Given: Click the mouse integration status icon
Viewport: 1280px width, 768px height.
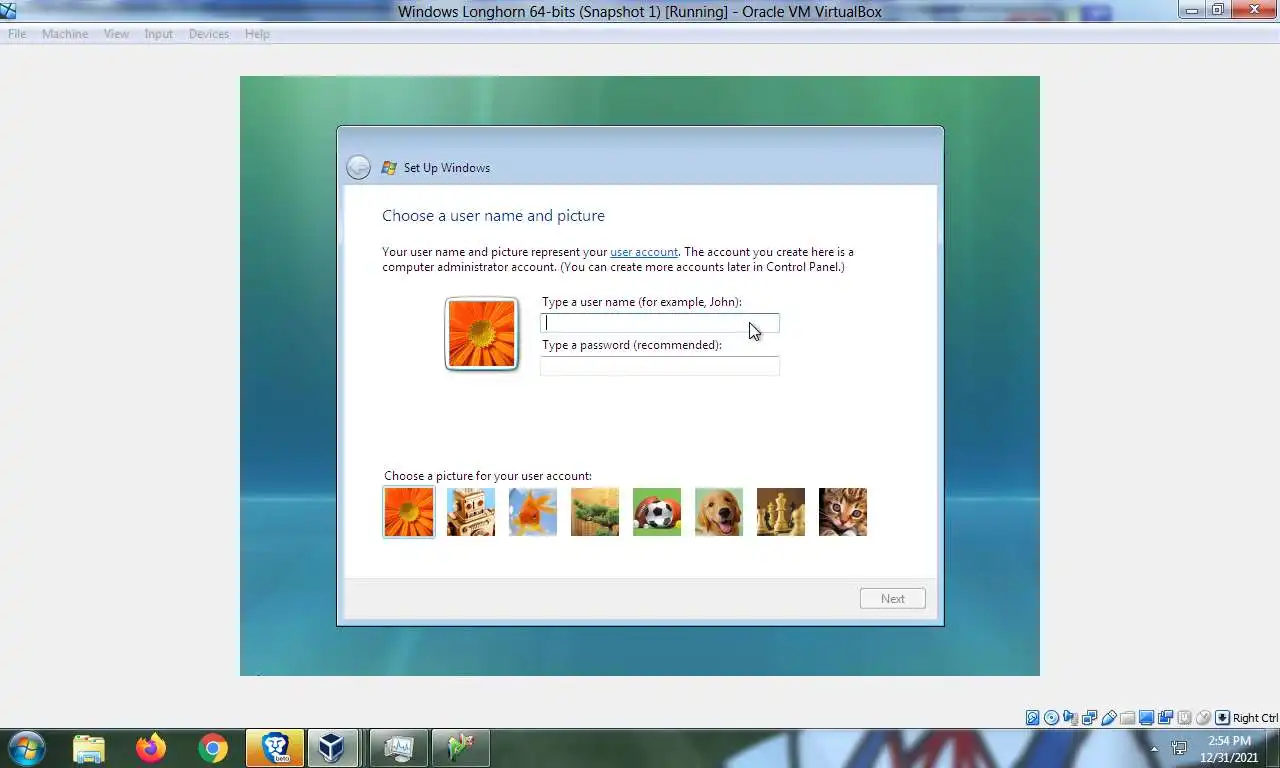Looking at the screenshot, I should [x=1203, y=718].
